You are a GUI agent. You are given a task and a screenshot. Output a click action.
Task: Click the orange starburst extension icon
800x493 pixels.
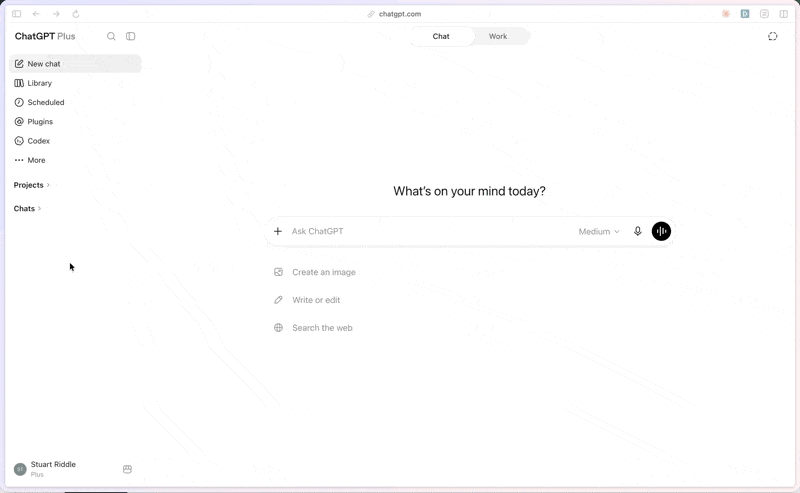coord(726,14)
